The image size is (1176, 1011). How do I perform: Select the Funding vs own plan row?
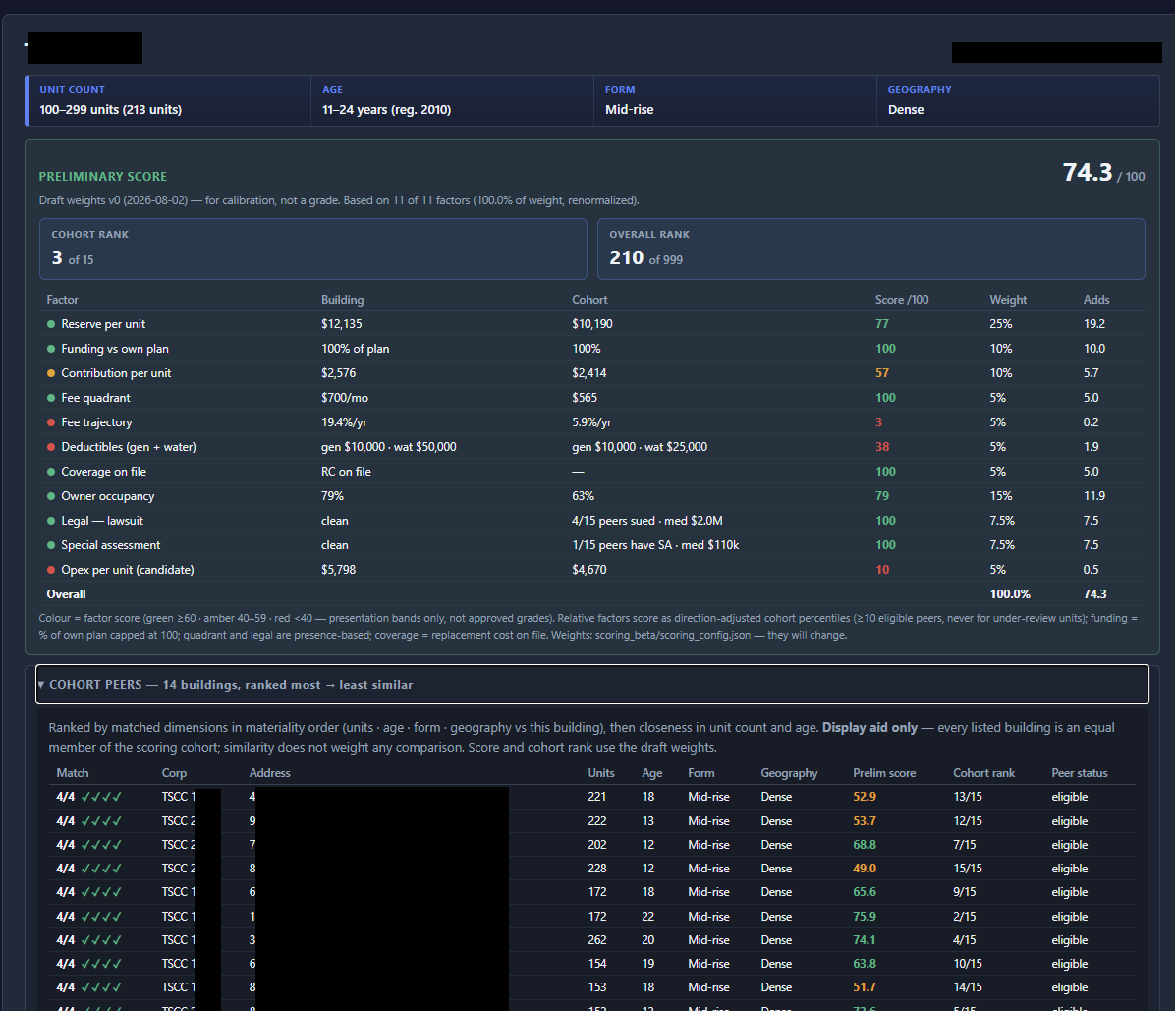coord(591,349)
